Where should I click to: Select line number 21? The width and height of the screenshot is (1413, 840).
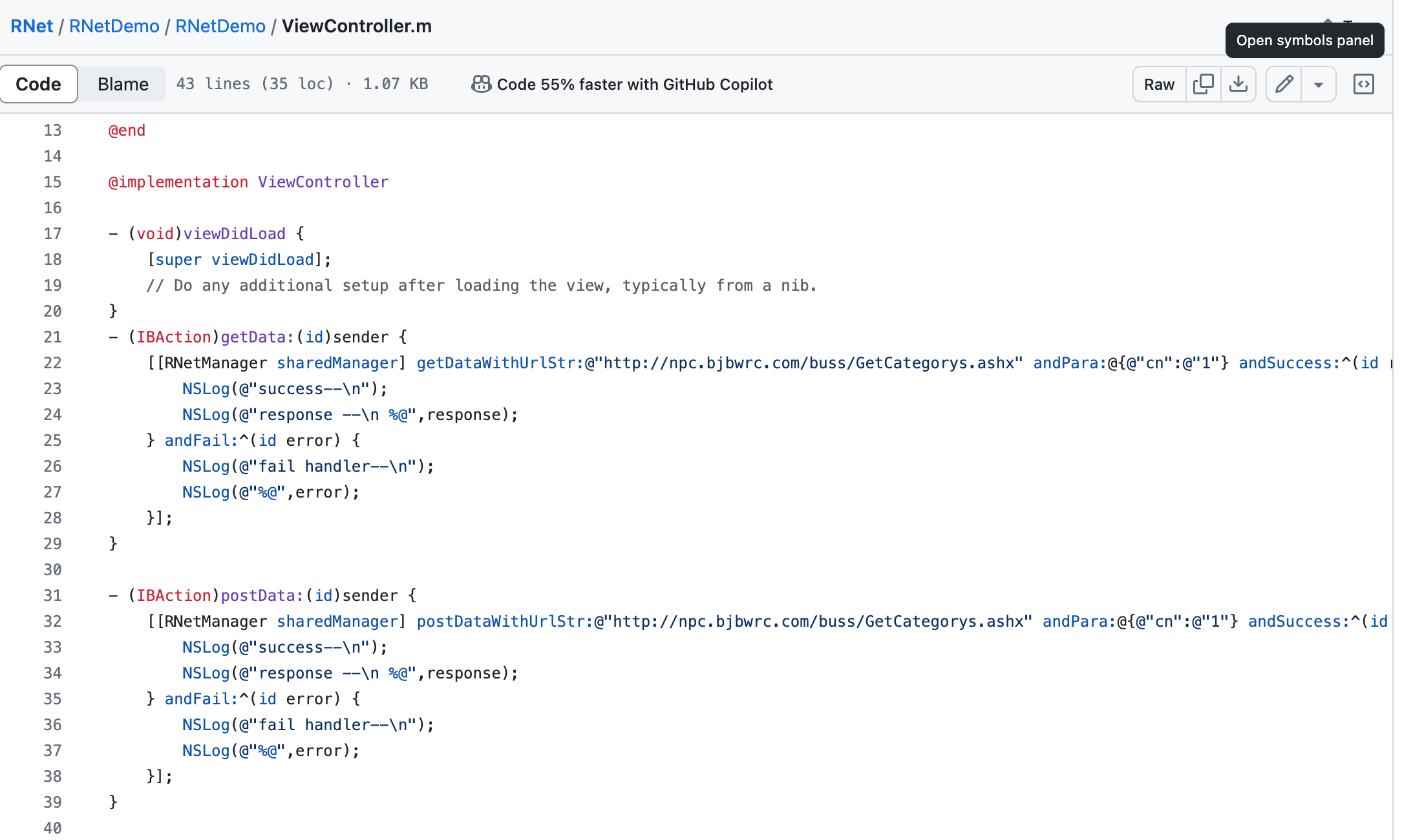click(52, 337)
